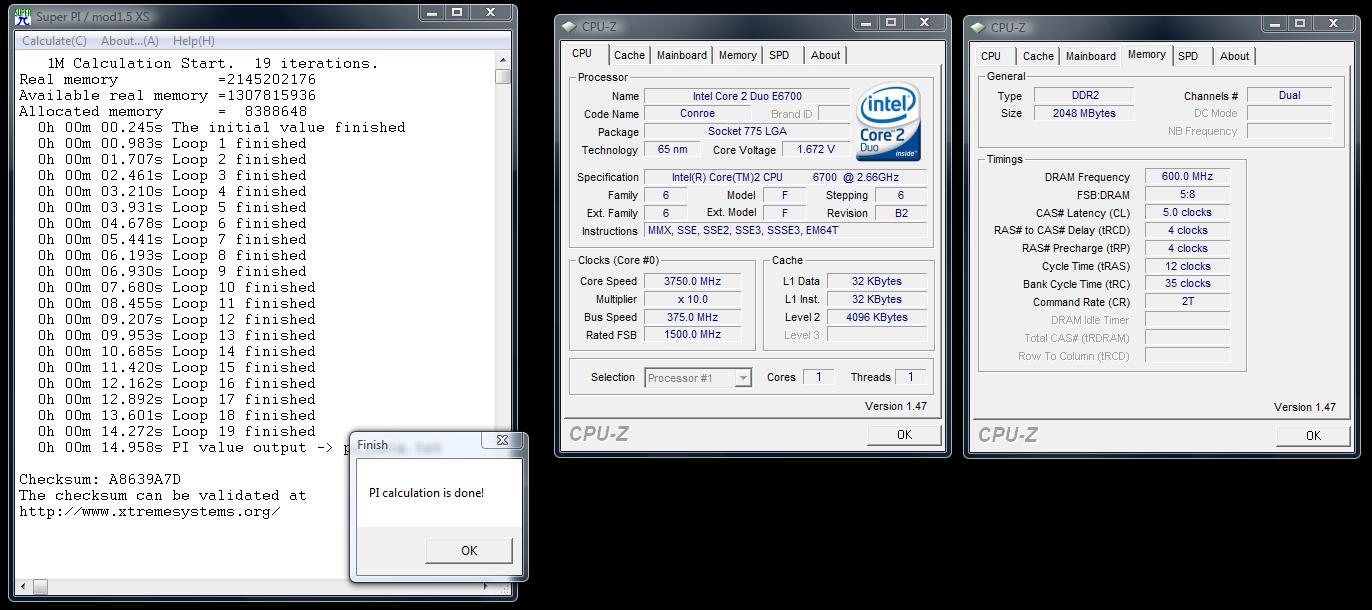
Task: Minimize the CPU-Z Memory window
Action: pyautogui.click(x=1273, y=24)
